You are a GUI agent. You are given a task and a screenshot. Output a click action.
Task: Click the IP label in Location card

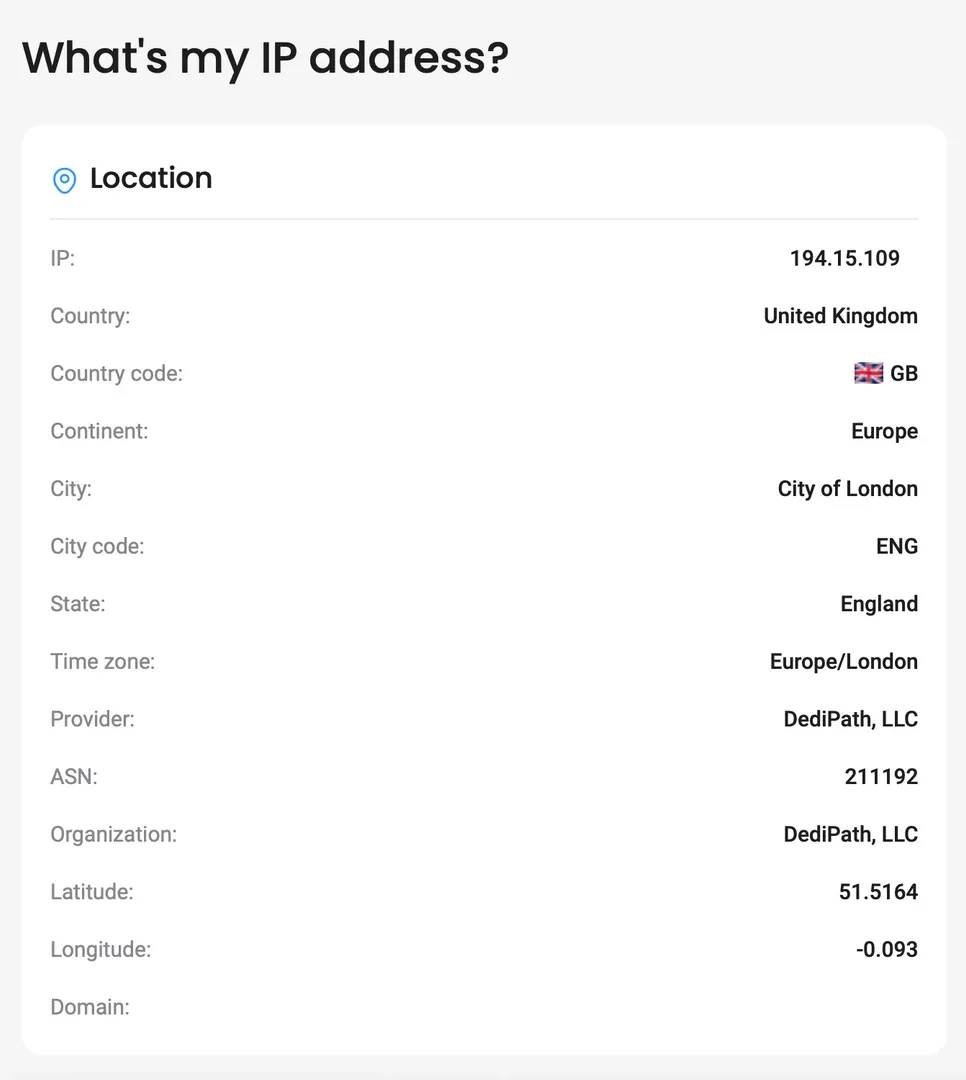click(62, 258)
